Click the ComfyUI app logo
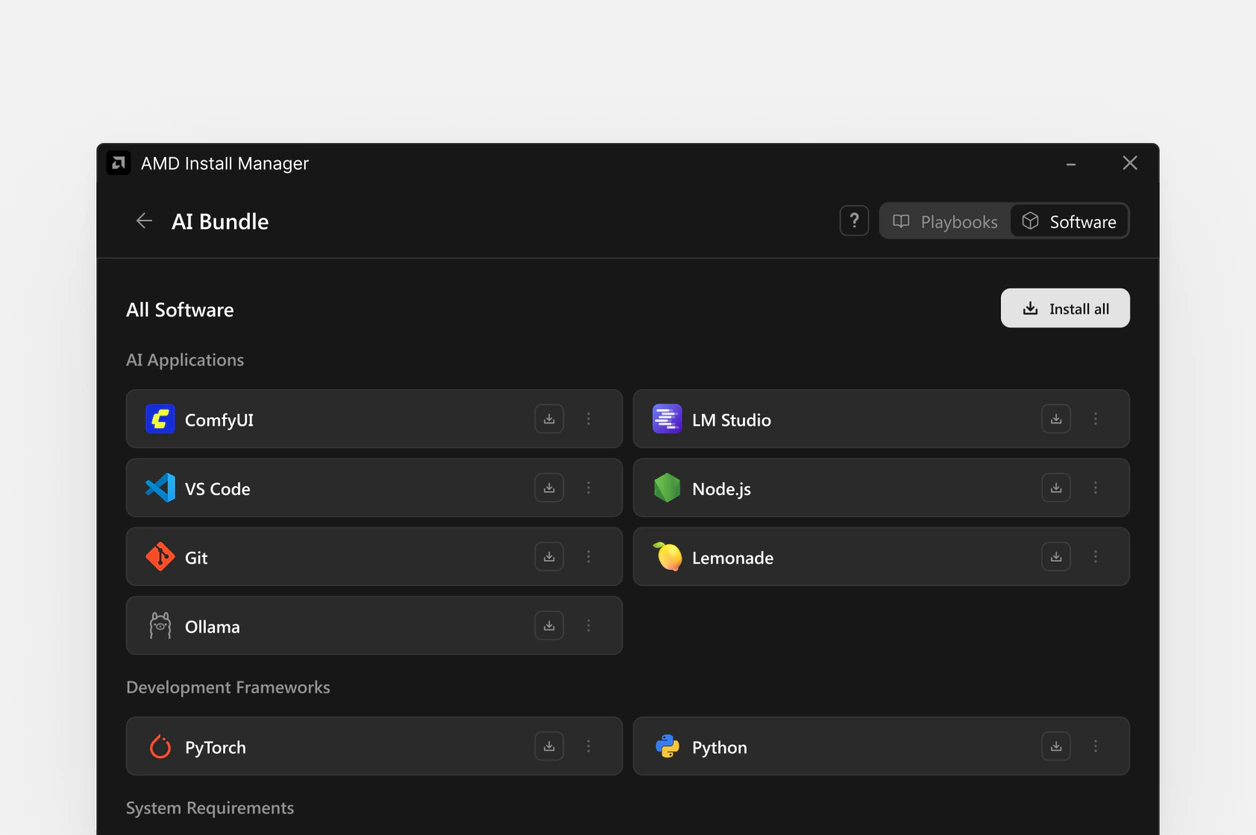 160,419
